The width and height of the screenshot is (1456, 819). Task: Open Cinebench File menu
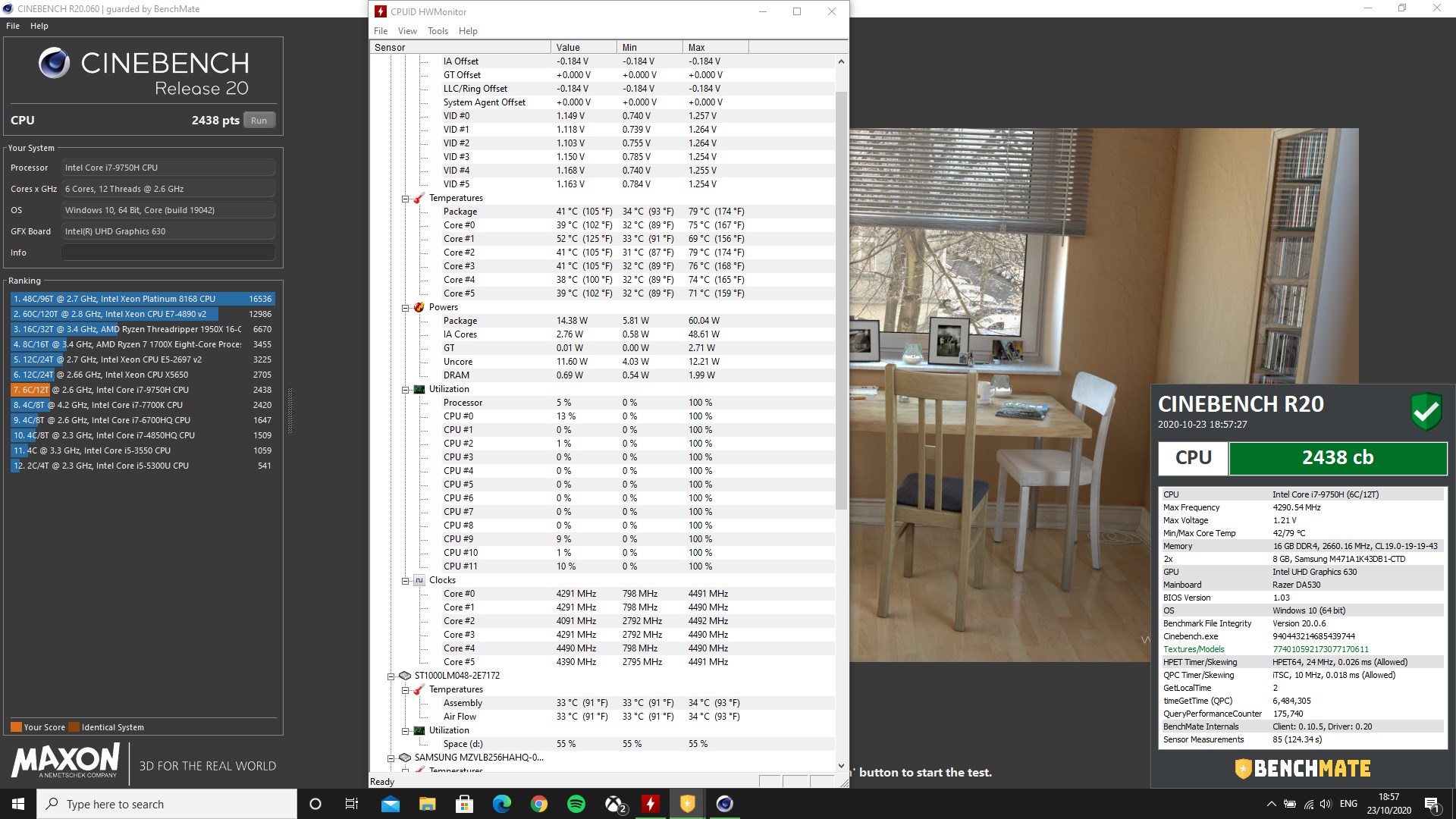click(13, 26)
